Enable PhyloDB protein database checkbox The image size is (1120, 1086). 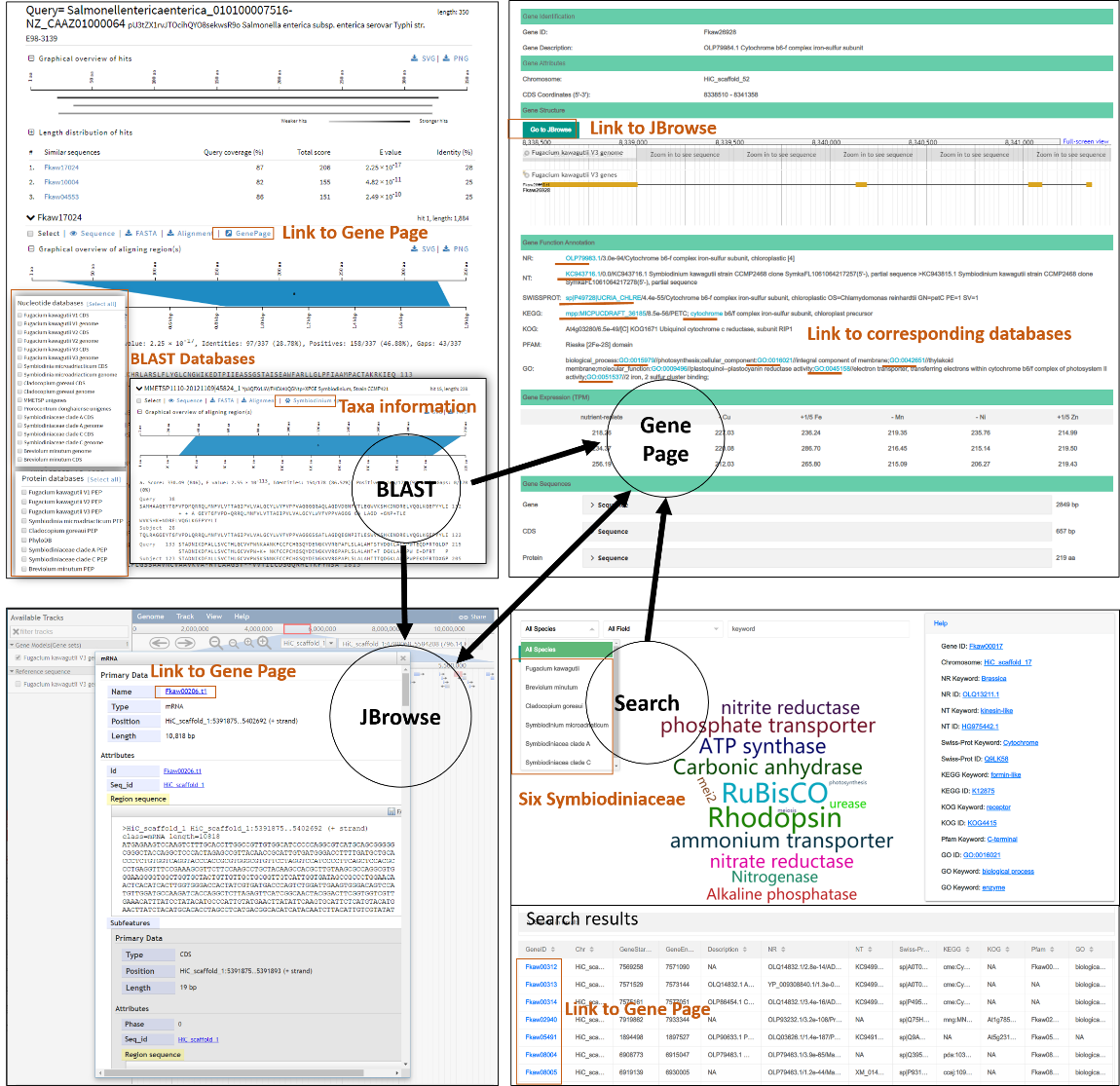24,541
